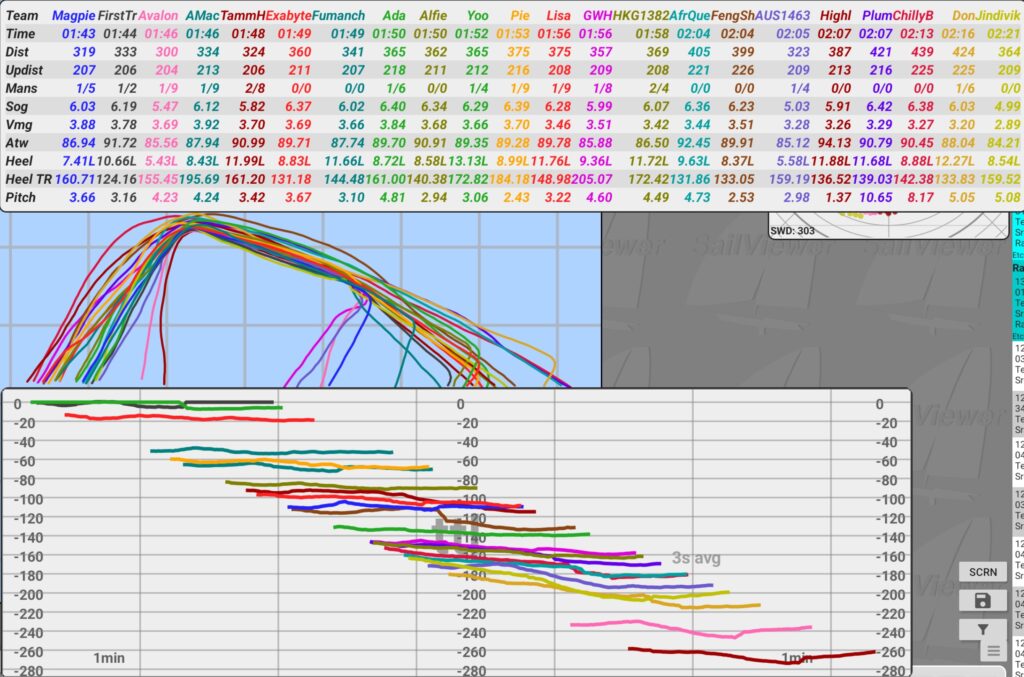
Task: Select the Plum team column header
Action: [x=877, y=16]
